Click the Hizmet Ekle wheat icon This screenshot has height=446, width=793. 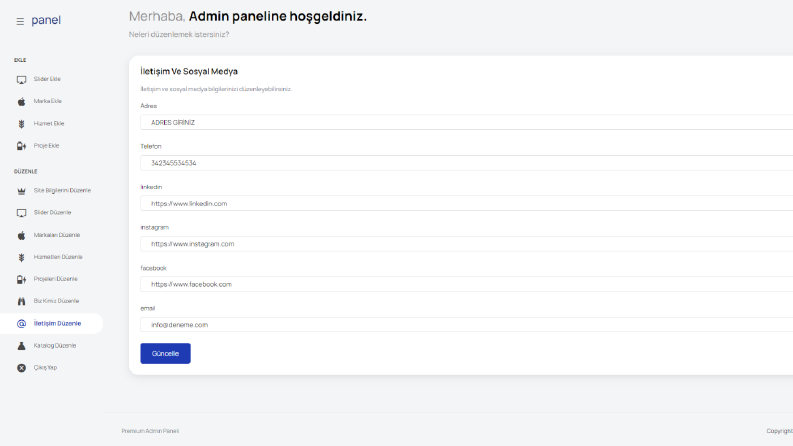click(21, 124)
